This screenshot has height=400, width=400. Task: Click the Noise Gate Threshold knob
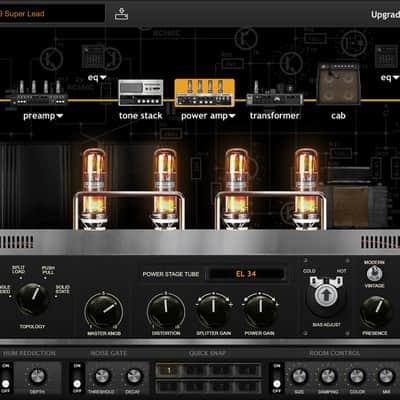click(x=102, y=376)
